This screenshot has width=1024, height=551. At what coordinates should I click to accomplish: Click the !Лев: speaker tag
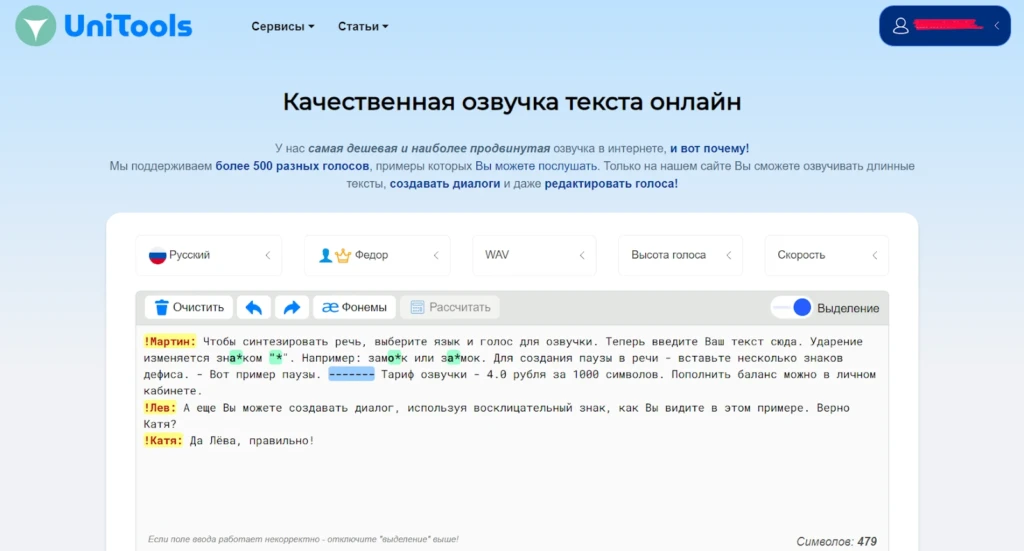click(x=160, y=408)
